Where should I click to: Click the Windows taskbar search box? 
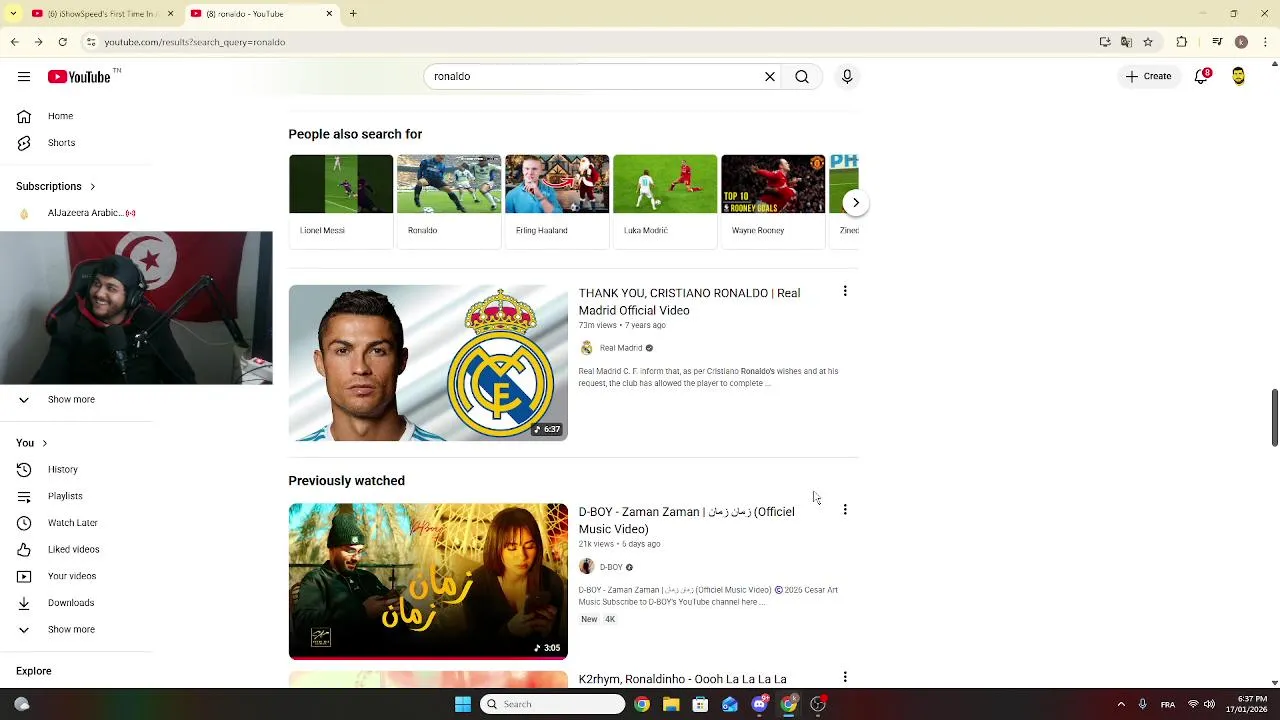tap(553, 704)
